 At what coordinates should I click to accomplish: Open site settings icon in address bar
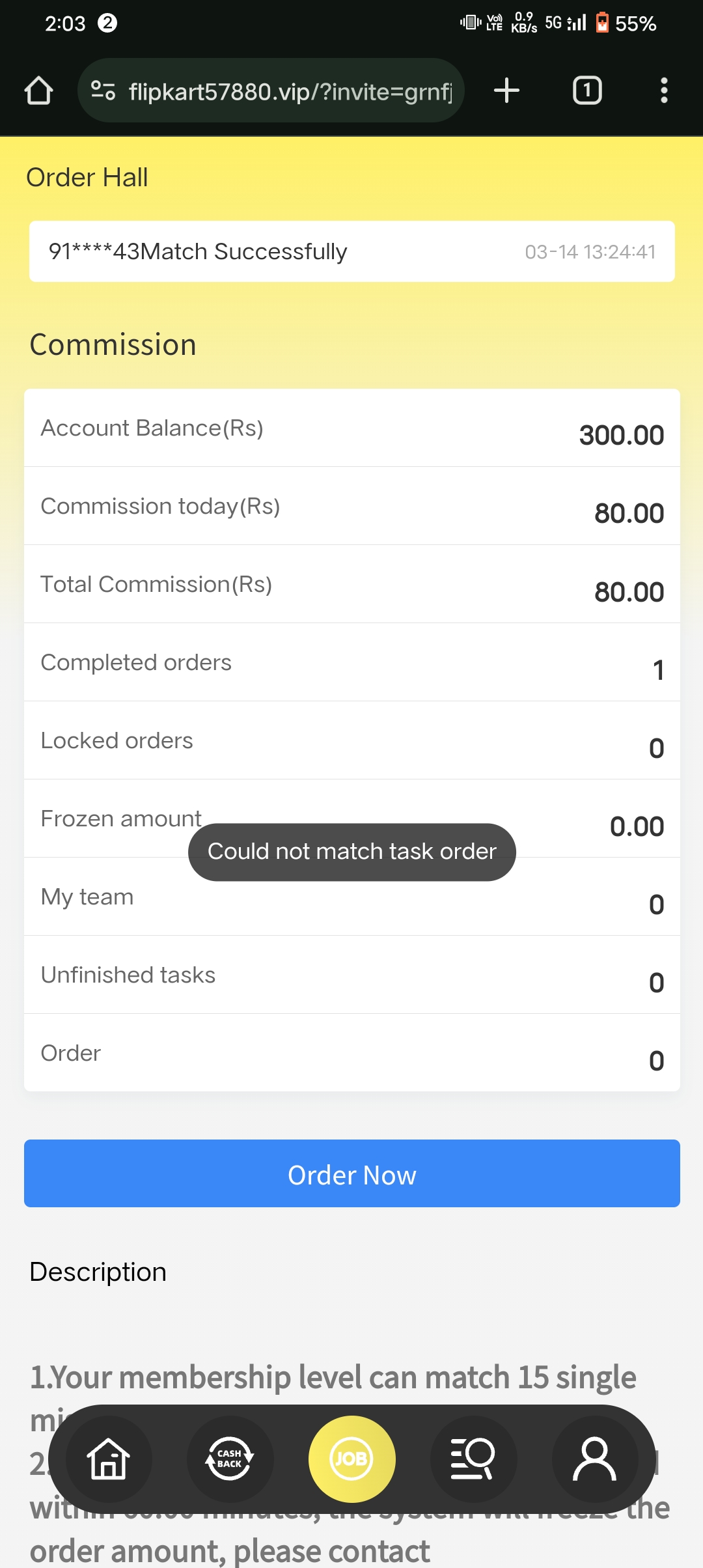pyautogui.click(x=103, y=91)
